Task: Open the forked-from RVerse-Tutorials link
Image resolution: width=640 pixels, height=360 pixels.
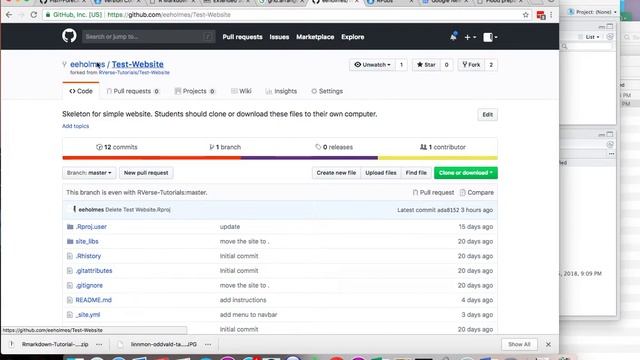Action: [134, 73]
